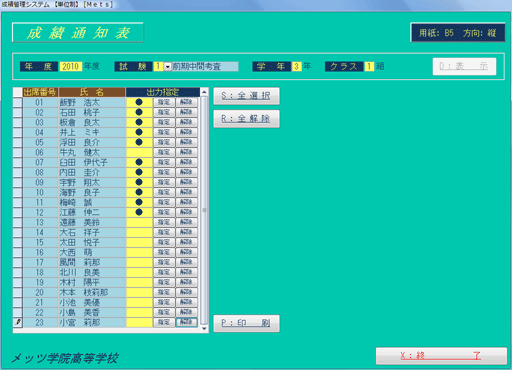Click the X: 終了 exit button

[441, 356]
